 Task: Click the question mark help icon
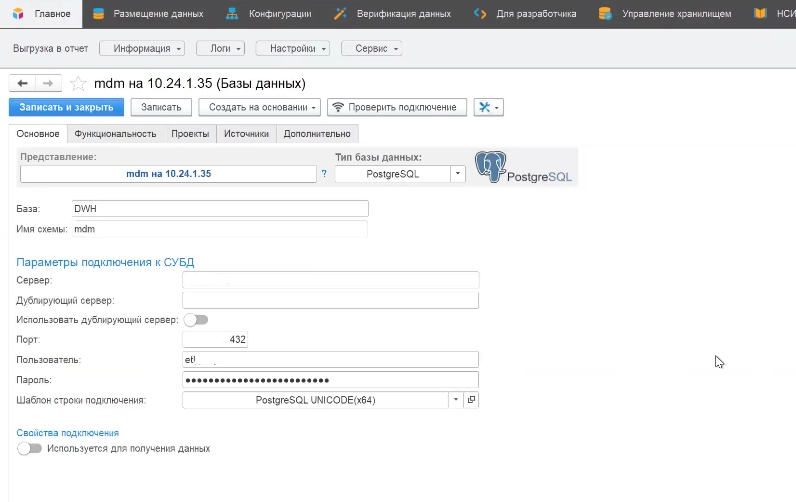323,174
